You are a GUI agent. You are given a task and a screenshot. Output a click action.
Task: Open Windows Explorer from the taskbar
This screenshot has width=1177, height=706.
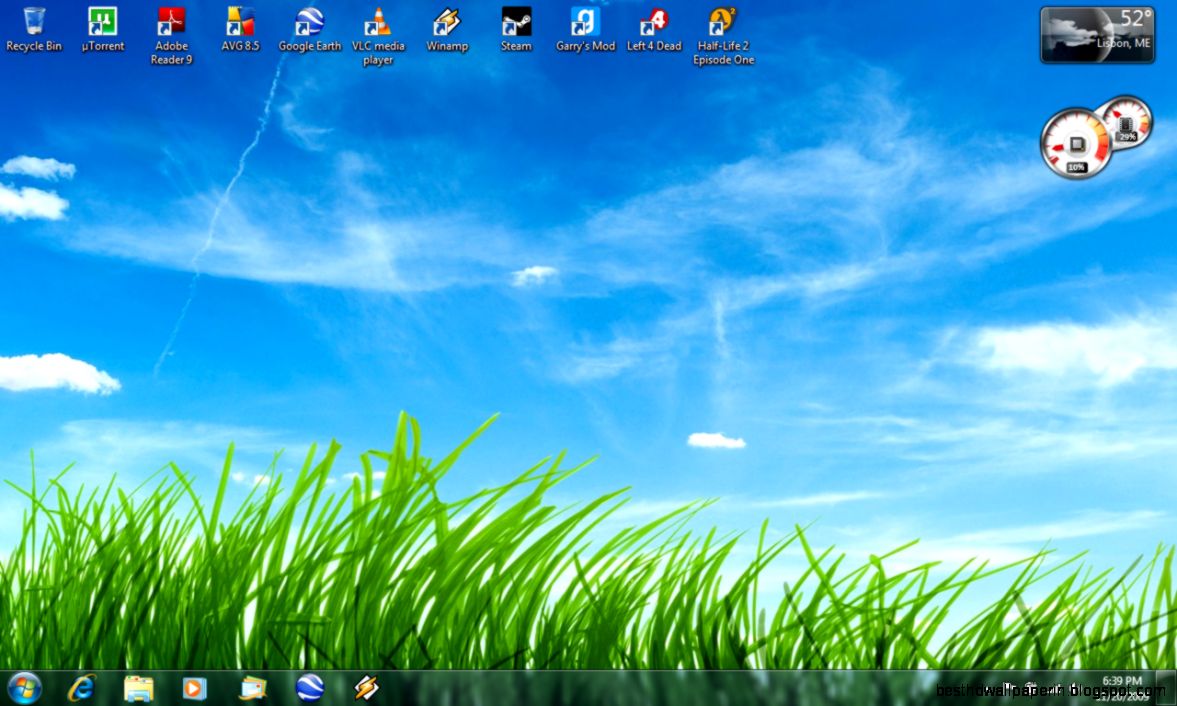pyautogui.click(x=136, y=689)
